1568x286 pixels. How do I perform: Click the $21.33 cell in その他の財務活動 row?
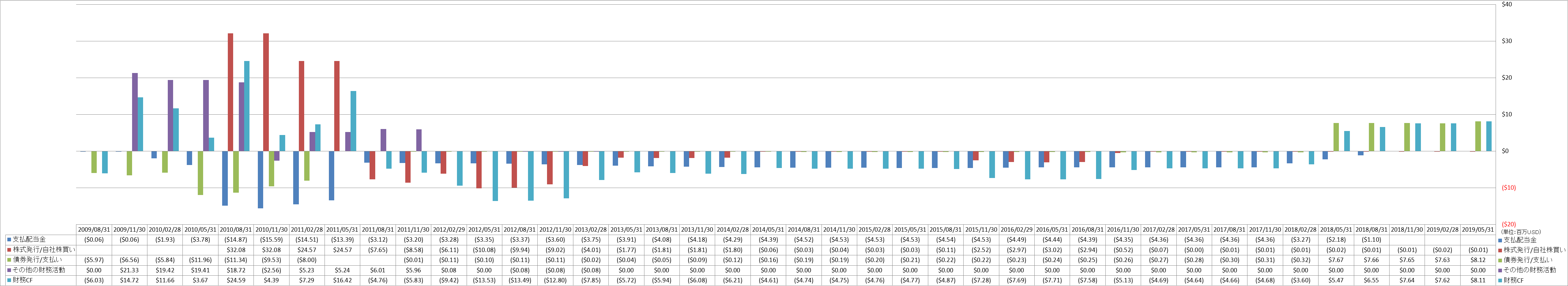129,270
